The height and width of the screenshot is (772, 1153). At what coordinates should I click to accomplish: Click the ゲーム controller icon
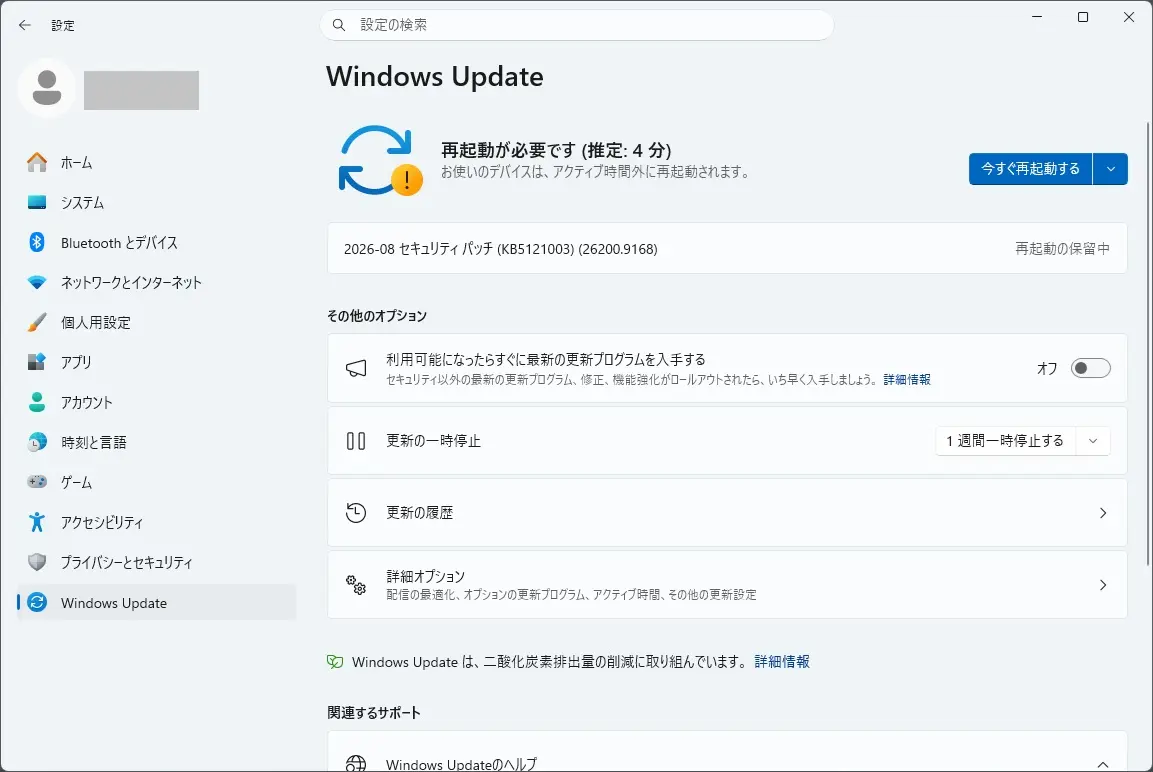pyautogui.click(x=37, y=482)
